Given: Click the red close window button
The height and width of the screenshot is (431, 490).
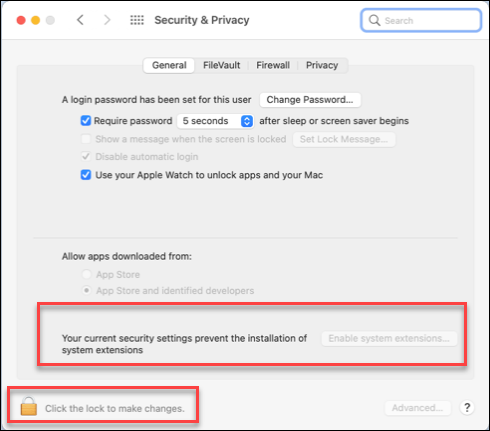Looking at the screenshot, I should [21, 20].
